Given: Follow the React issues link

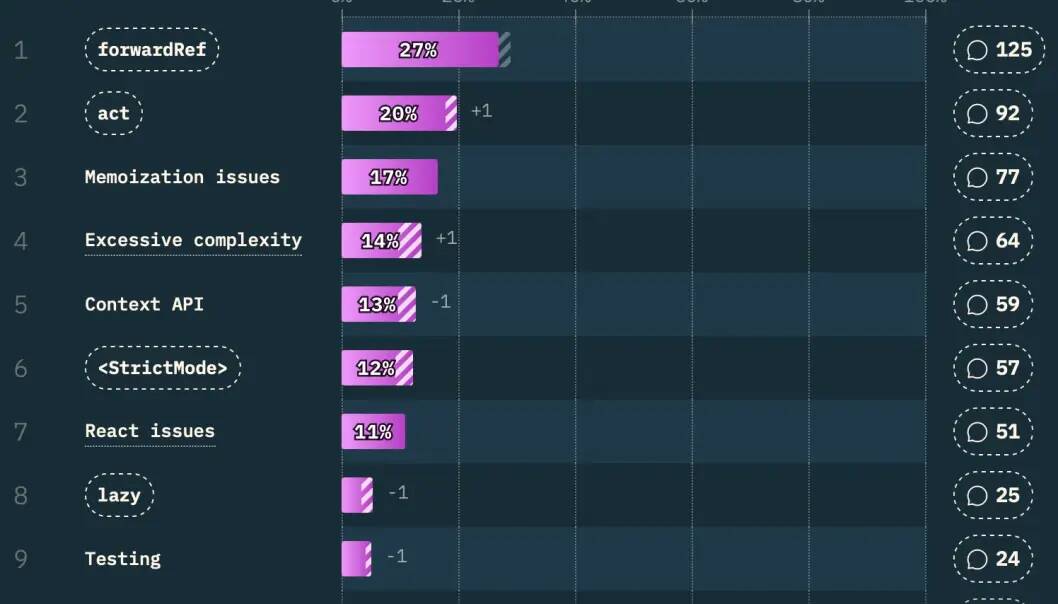Looking at the screenshot, I should (150, 431).
